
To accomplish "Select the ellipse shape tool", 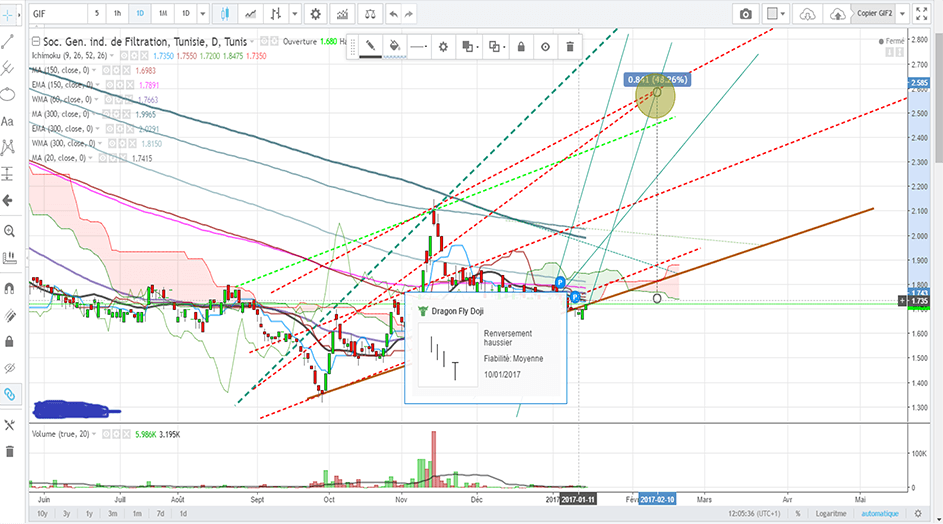I will (8, 94).
